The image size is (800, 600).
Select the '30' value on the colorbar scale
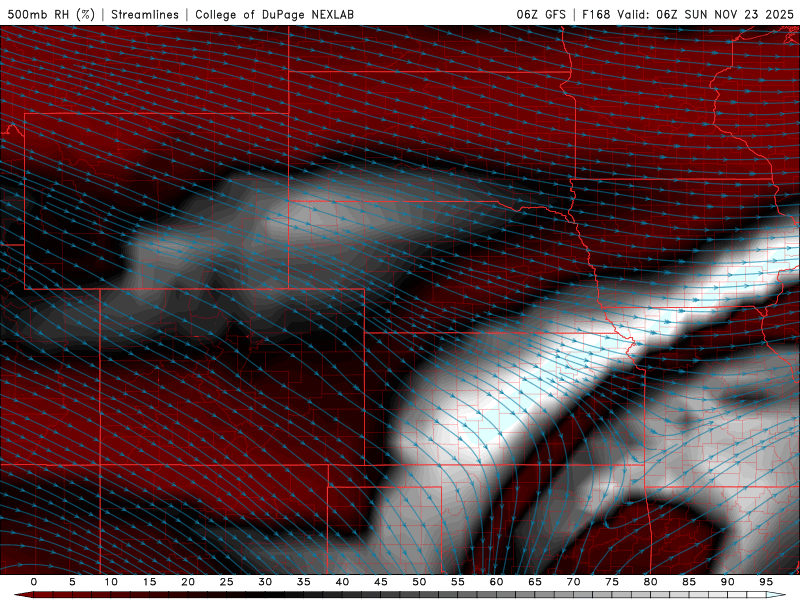[265, 582]
